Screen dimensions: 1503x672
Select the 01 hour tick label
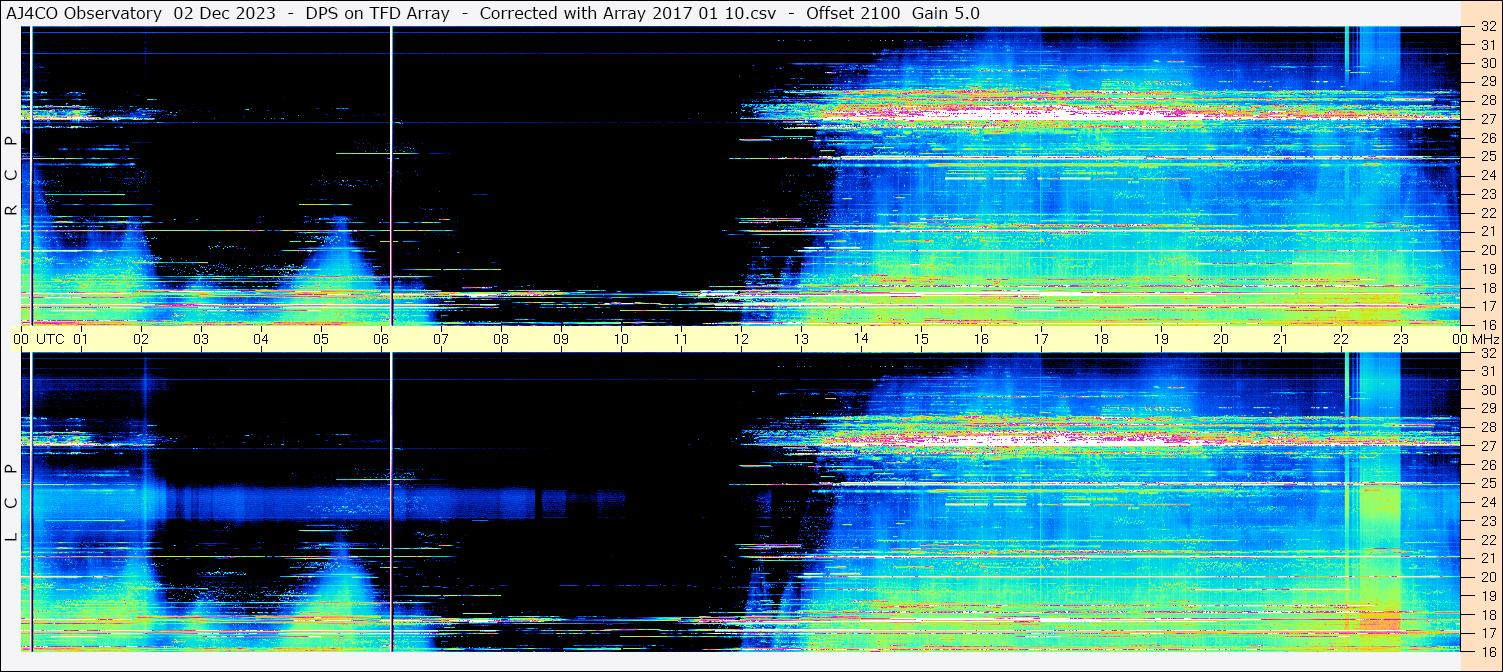(81, 339)
